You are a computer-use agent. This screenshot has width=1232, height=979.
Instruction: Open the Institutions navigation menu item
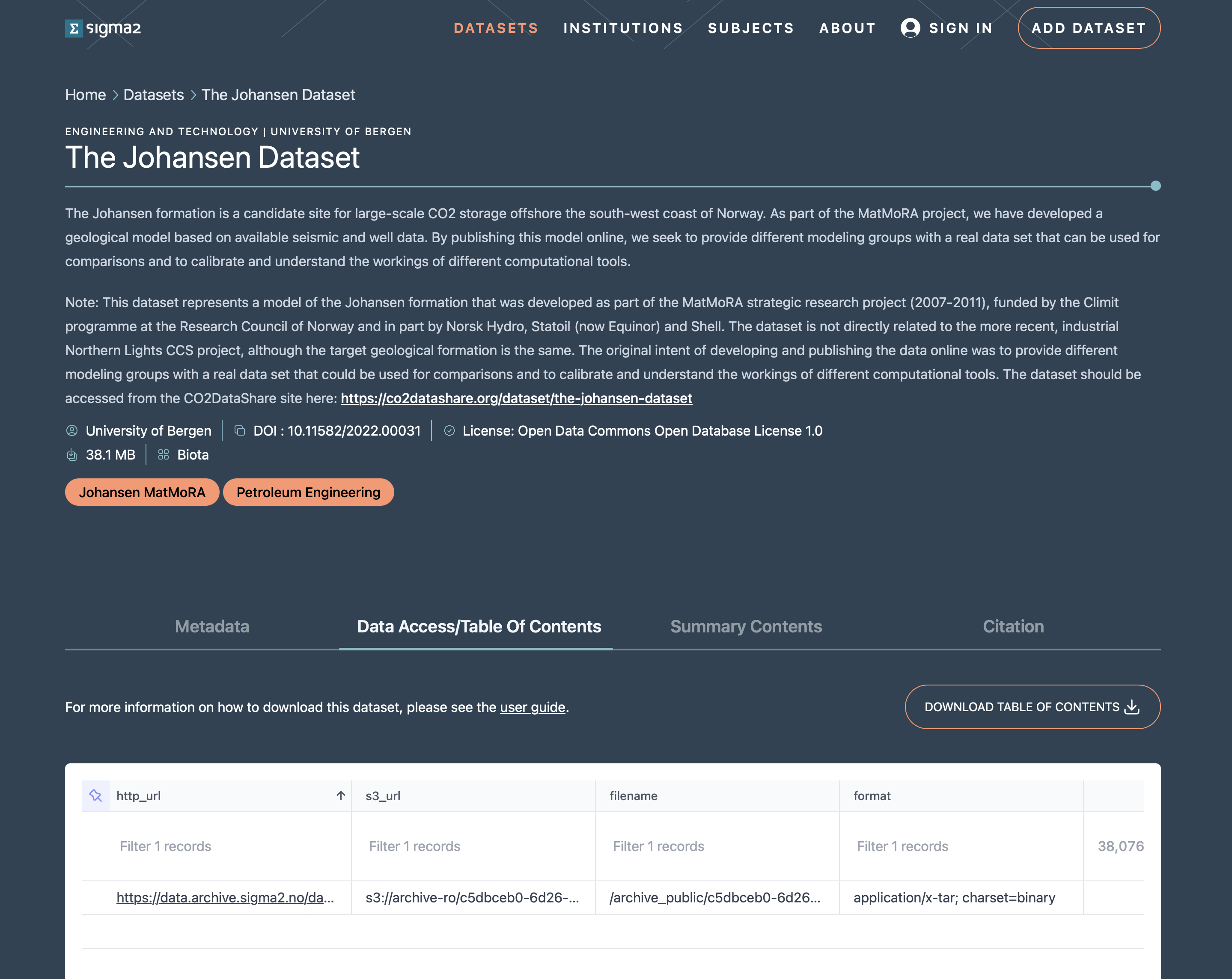click(x=622, y=27)
